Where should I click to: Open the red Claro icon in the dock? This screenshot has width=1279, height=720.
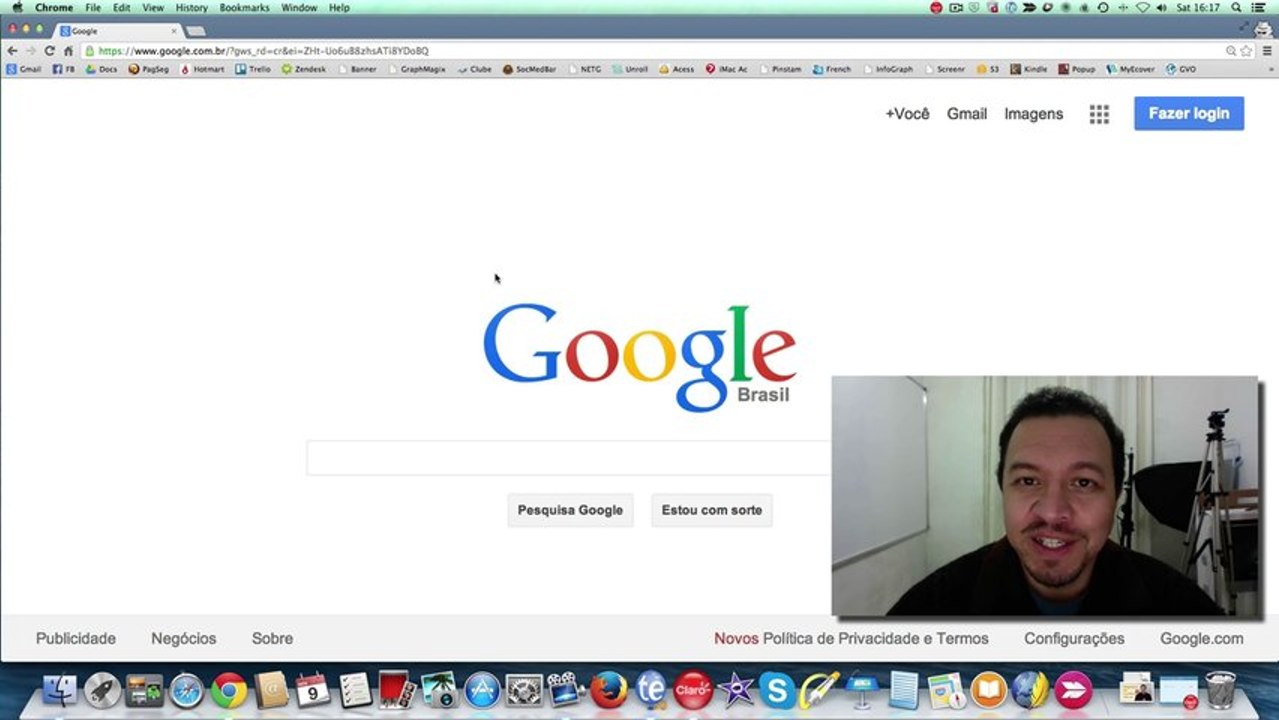click(693, 690)
